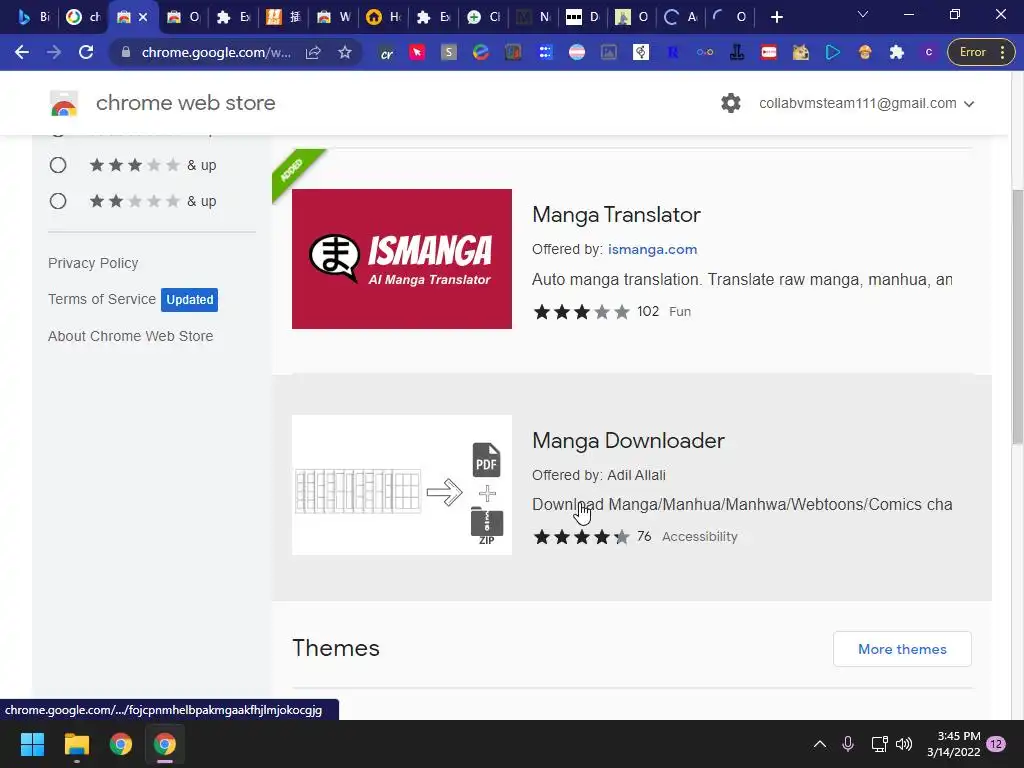Switch to the 'Cl' tab
Viewport: 1024px width, 768px height.
pyautogui.click(x=484, y=17)
